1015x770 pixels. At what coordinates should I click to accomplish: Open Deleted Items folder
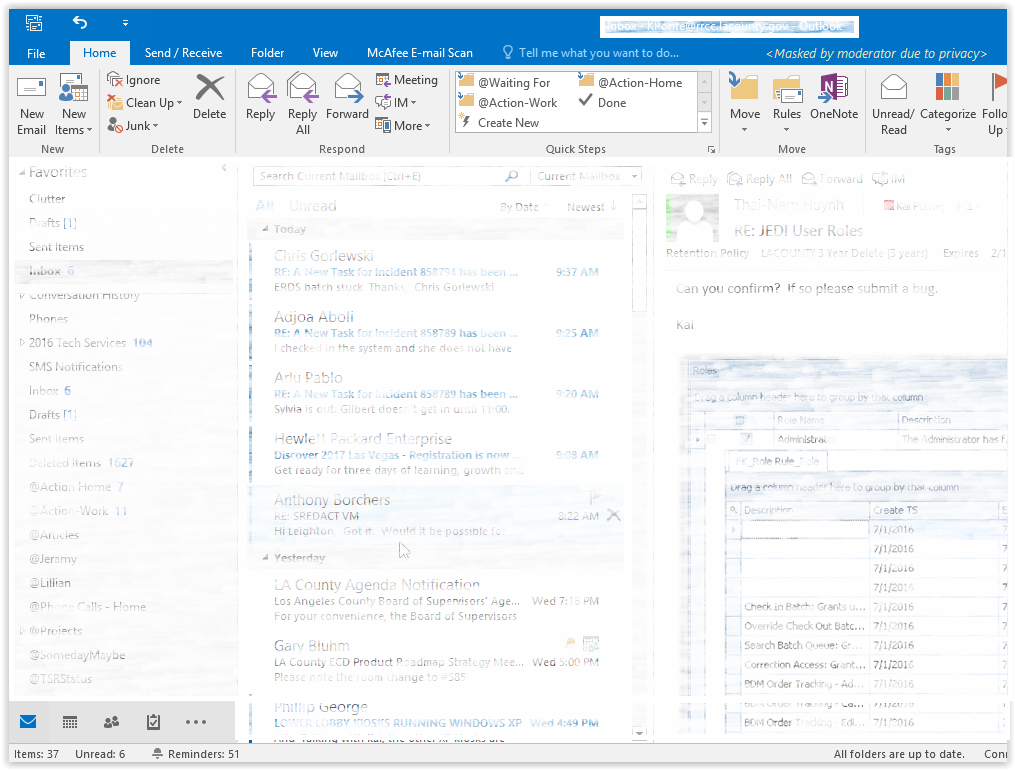pos(81,463)
